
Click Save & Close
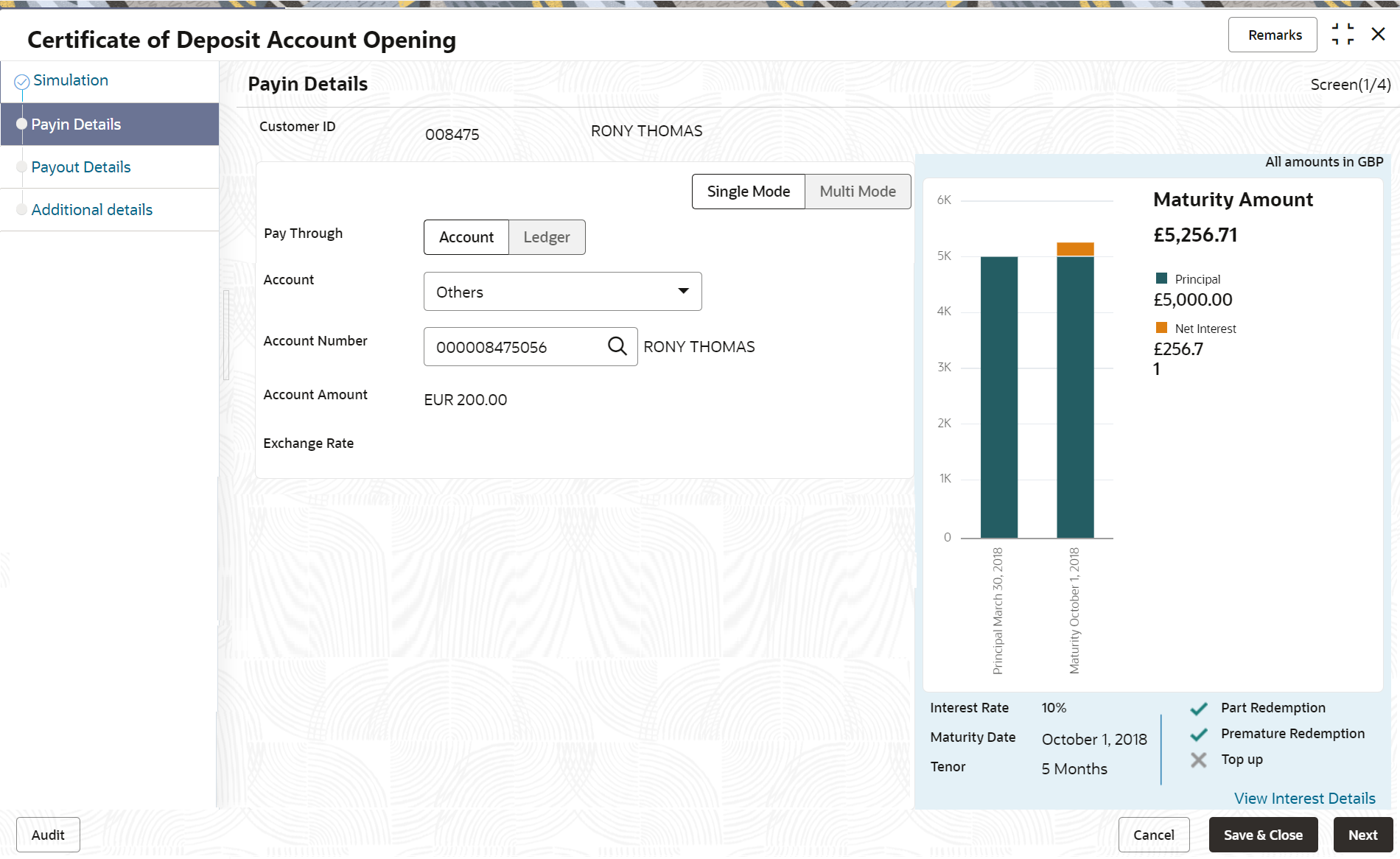pos(1263,835)
